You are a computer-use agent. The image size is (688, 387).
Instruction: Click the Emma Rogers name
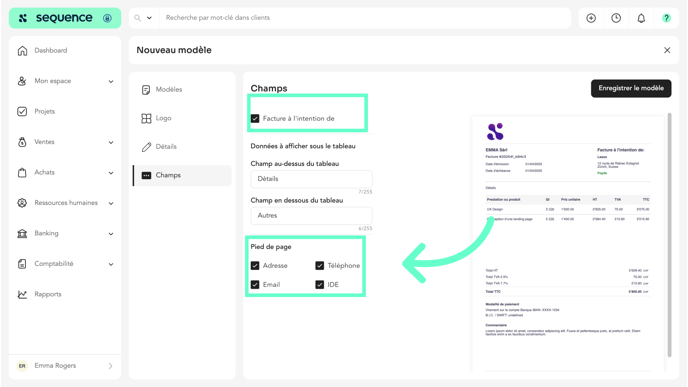coord(55,366)
